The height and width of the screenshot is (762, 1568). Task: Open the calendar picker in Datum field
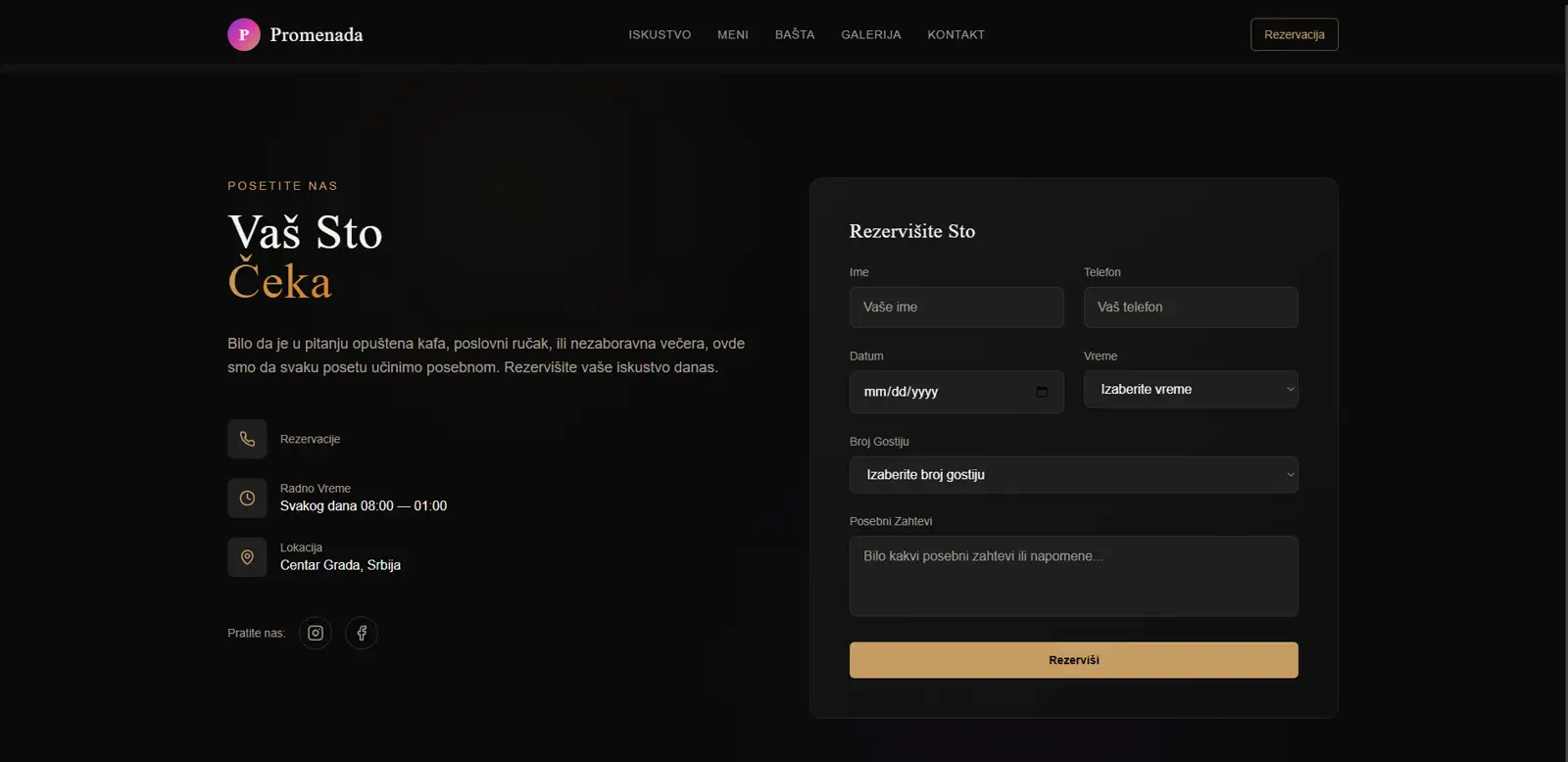pos(1042,392)
